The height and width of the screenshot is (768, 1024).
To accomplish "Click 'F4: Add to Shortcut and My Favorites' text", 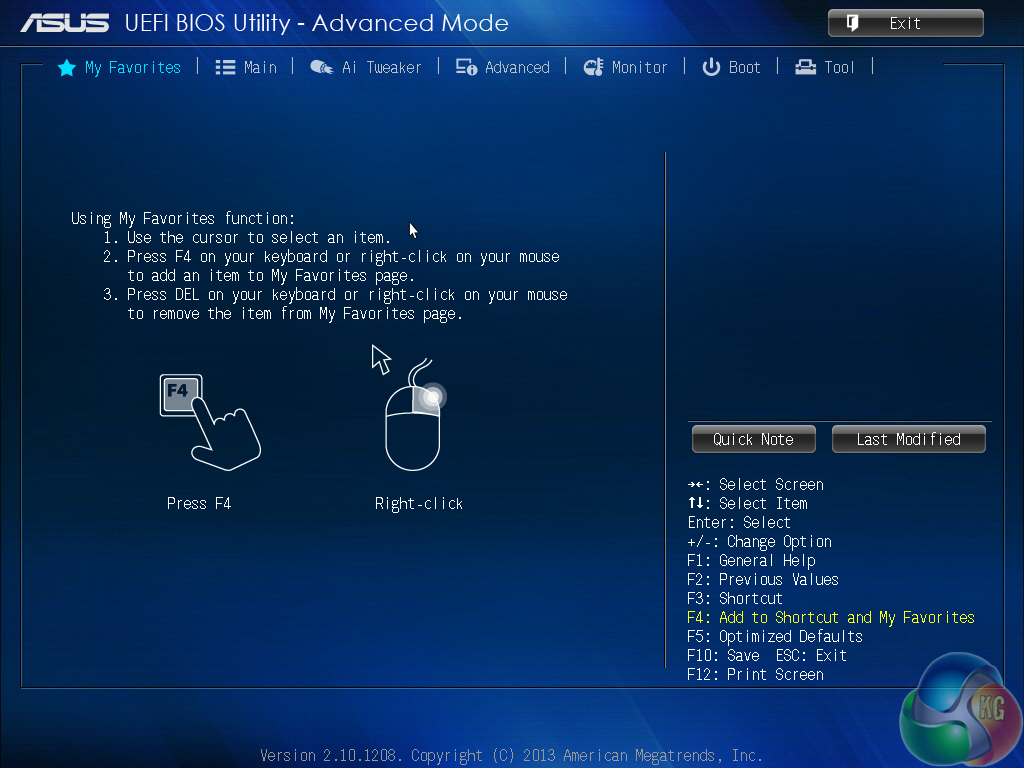I will point(831,618).
